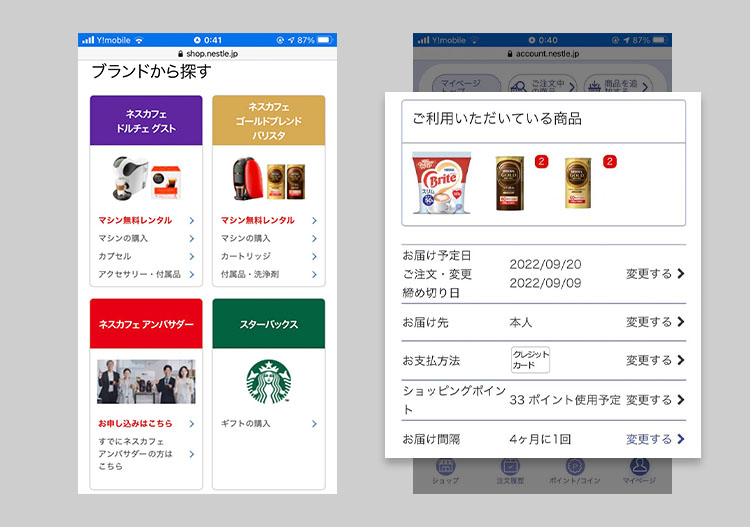Screen dimensions: 750x527
Task: Click 変更する for ショッピングポイント
Action: coord(655,400)
